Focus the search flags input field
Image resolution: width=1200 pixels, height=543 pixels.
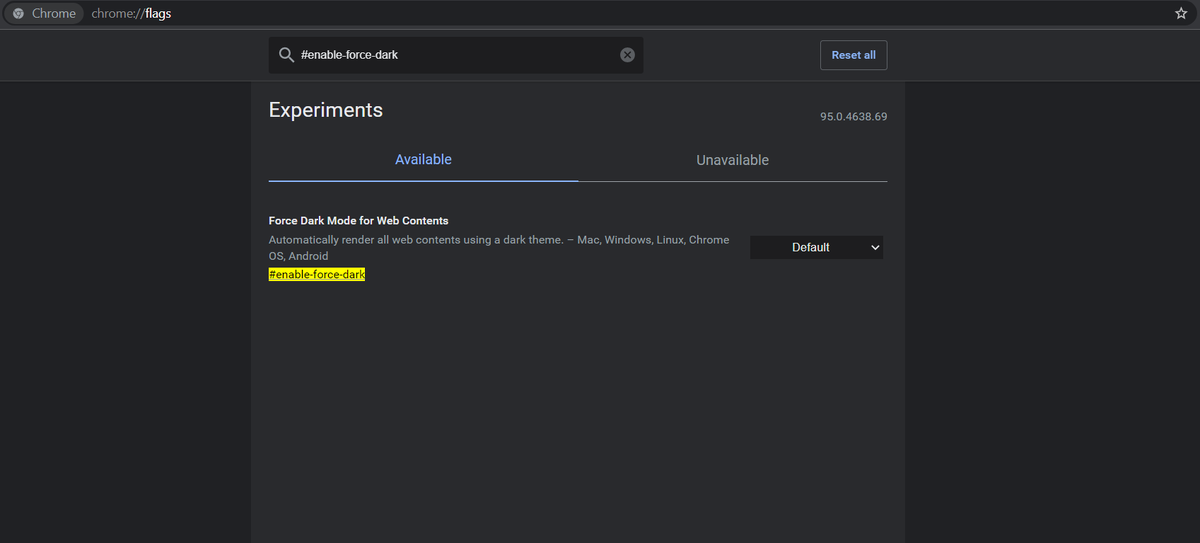point(456,55)
